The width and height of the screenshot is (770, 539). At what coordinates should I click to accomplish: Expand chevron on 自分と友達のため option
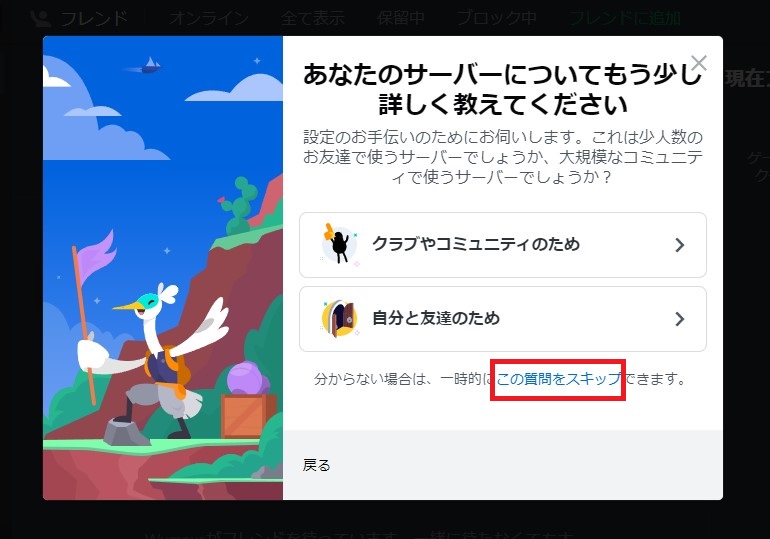[x=680, y=319]
